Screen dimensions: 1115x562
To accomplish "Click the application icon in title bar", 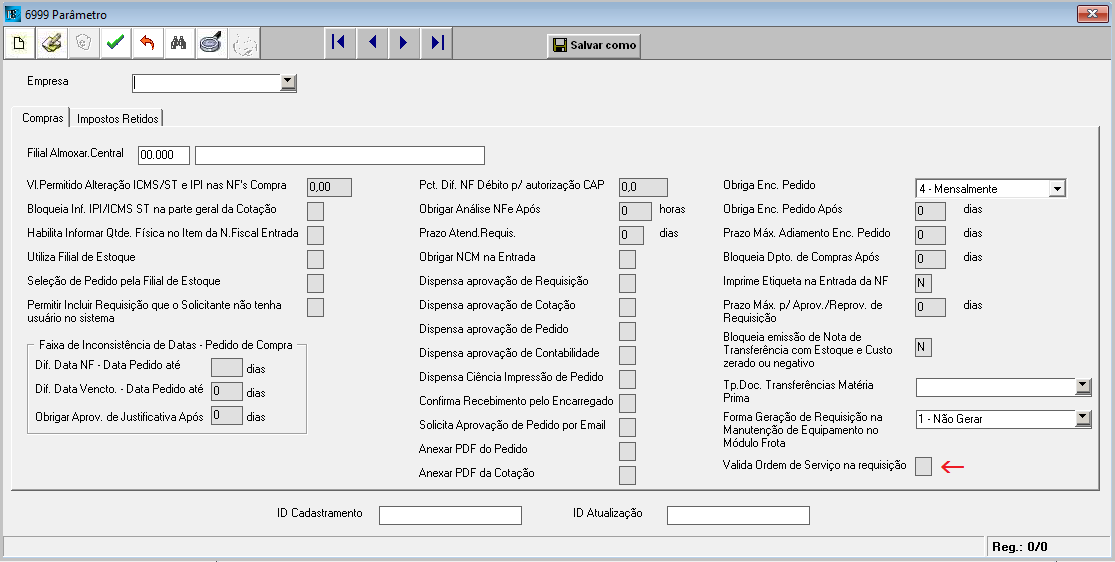I will pos(12,14).
